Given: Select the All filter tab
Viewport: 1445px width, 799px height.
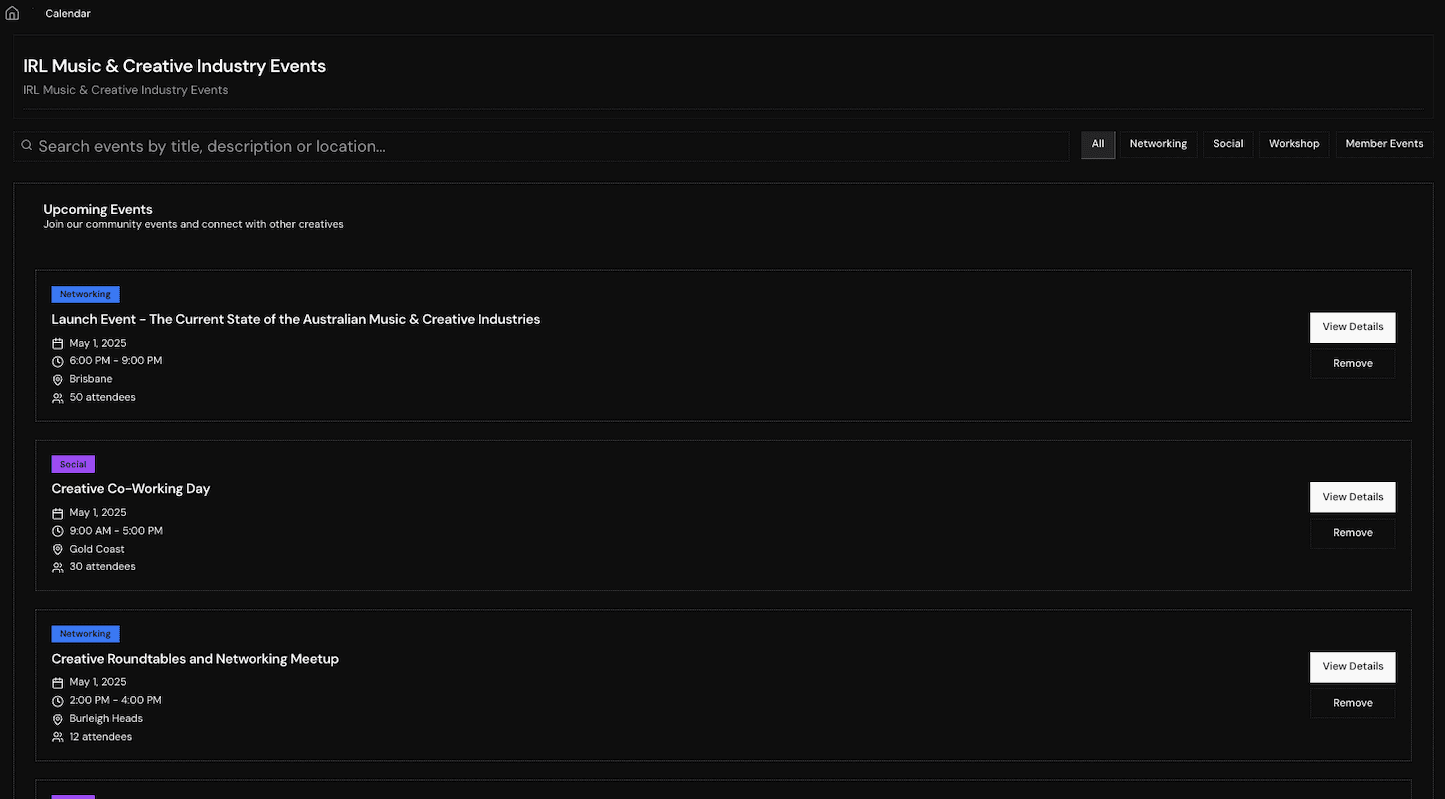Looking at the screenshot, I should pyautogui.click(x=1098, y=144).
